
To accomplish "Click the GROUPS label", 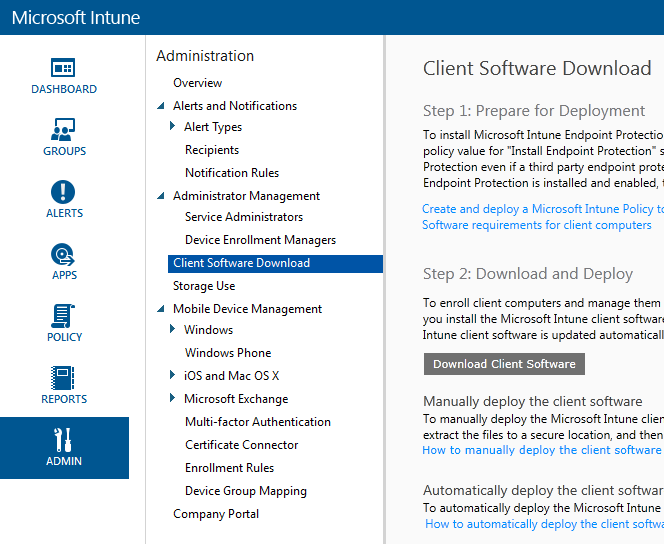I will (x=64, y=151).
